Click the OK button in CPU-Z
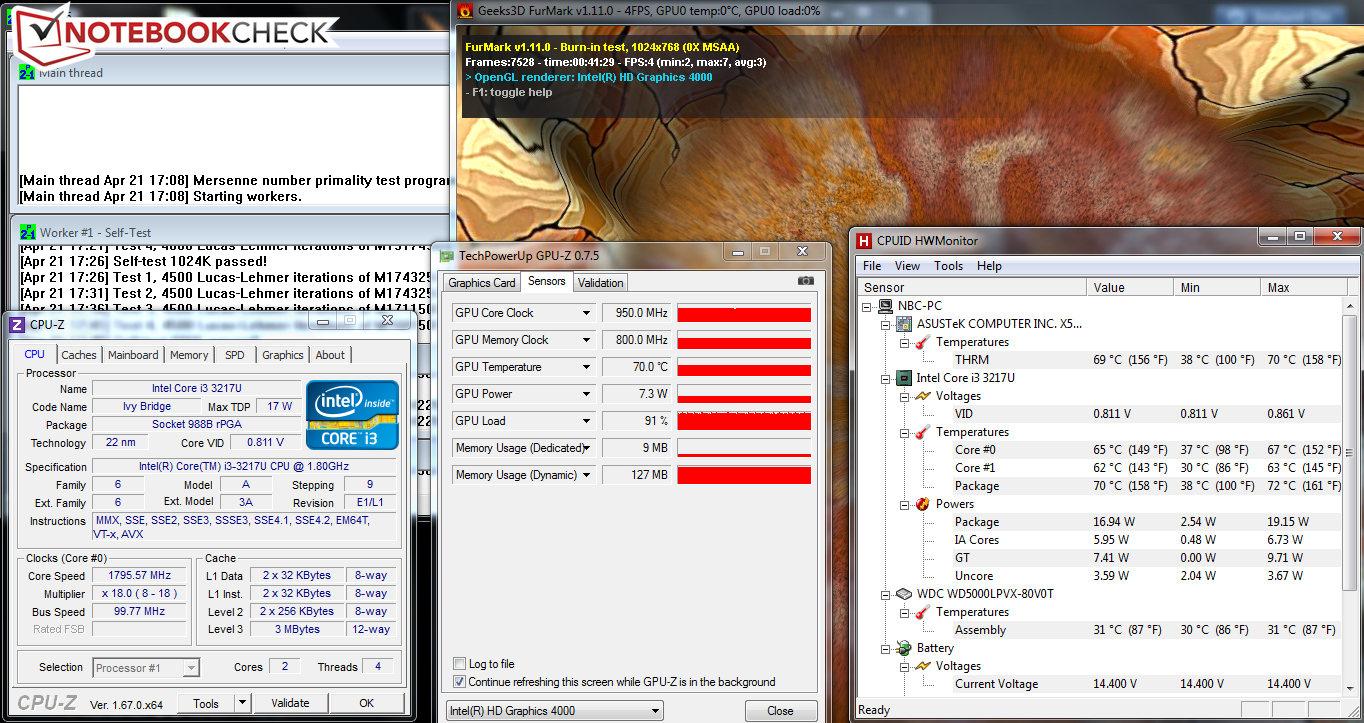The height and width of the screenshot is (723, 1364). point(367,703)
